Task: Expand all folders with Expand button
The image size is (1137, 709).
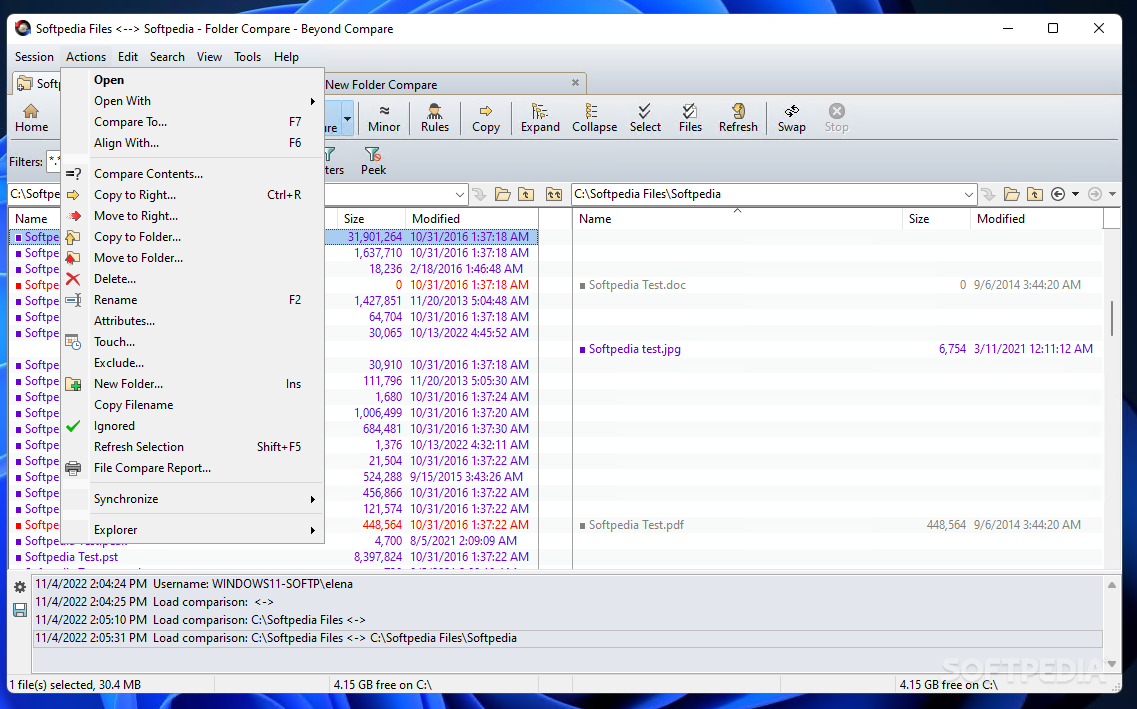Action: (x=540, y=118)
